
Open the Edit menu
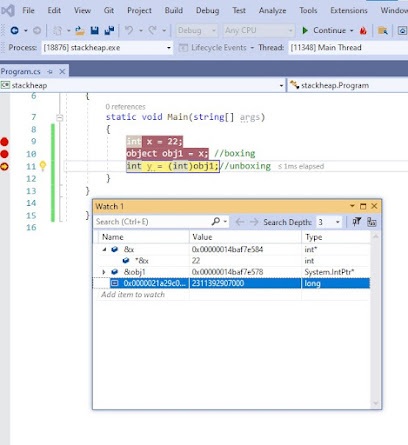pos(54,10)
